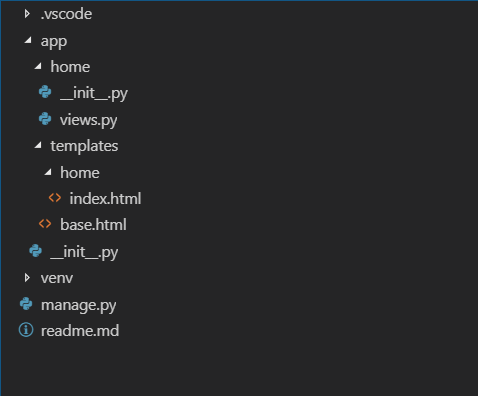Open base.html file
Image resolution: width=478 pixels, height=396 pixels.
point(93,225)
